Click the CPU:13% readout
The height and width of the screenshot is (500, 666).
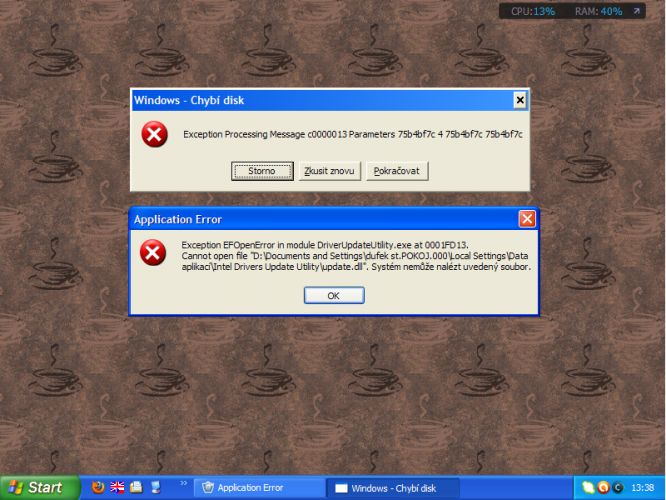coord(533,11)
